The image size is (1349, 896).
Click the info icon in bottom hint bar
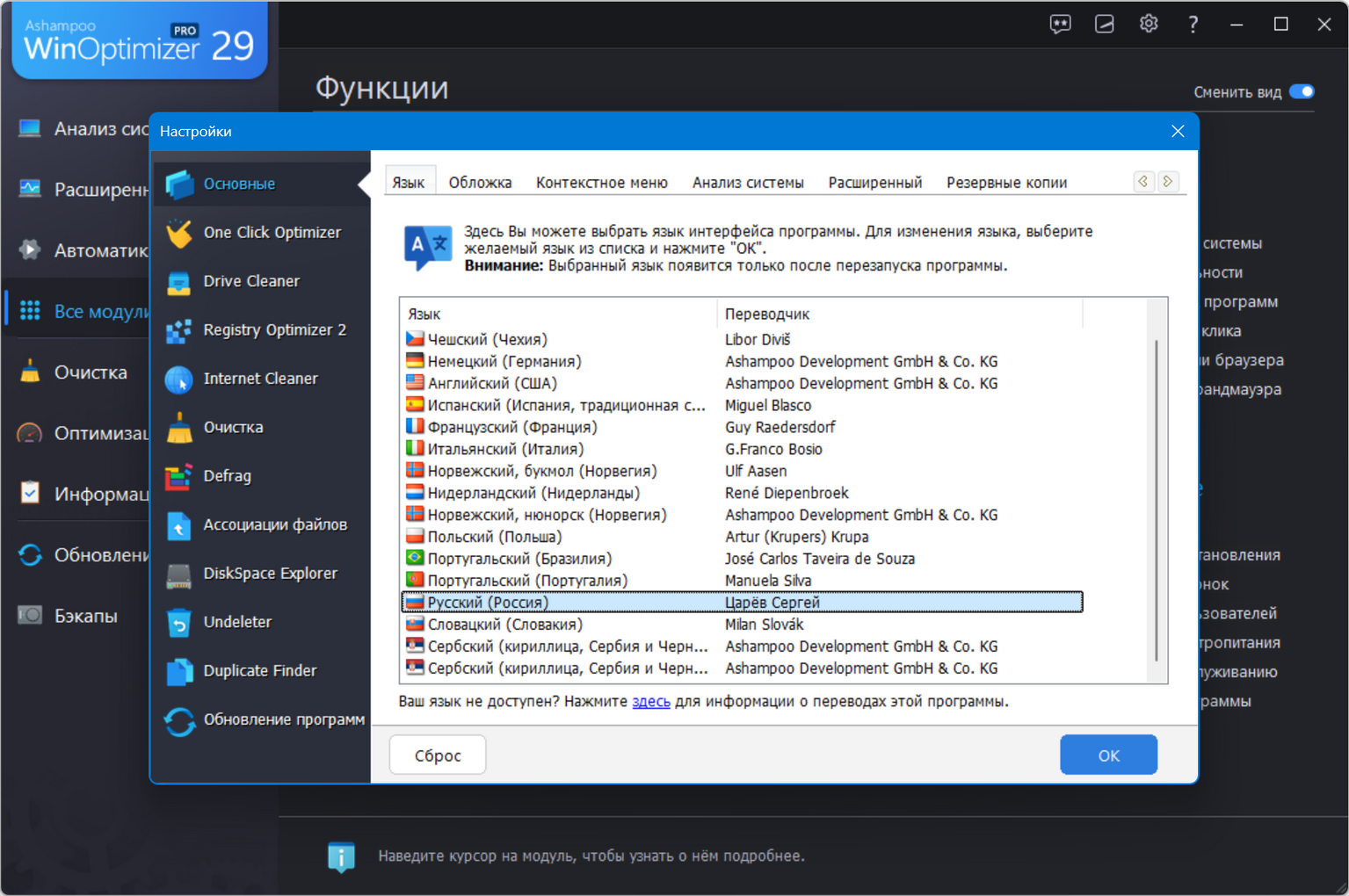pyautogui.click(x=341, y=856)
